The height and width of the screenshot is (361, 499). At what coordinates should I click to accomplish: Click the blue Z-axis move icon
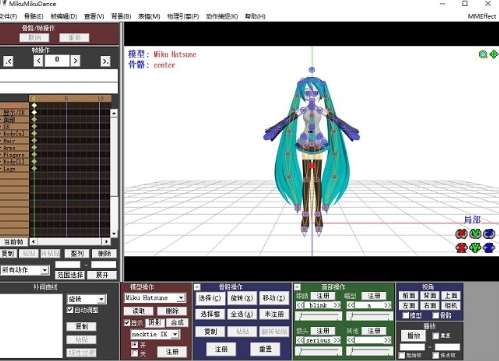coord(489,248)
